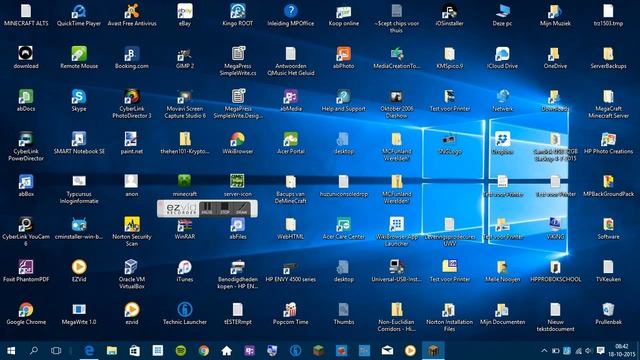Viewport: 640px width, 360px height.
Task: Select the Acer Portal icon
Action: pos(291,143)
